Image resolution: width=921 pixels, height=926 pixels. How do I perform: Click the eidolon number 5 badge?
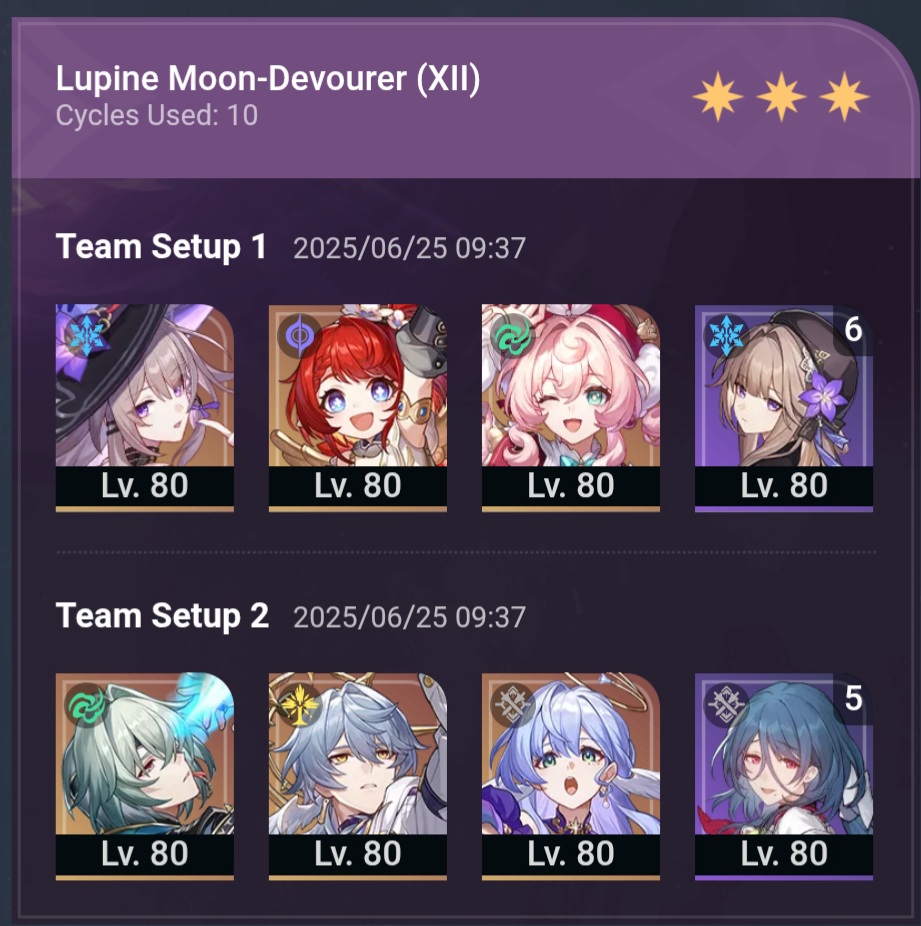click(x=853, y=699)
